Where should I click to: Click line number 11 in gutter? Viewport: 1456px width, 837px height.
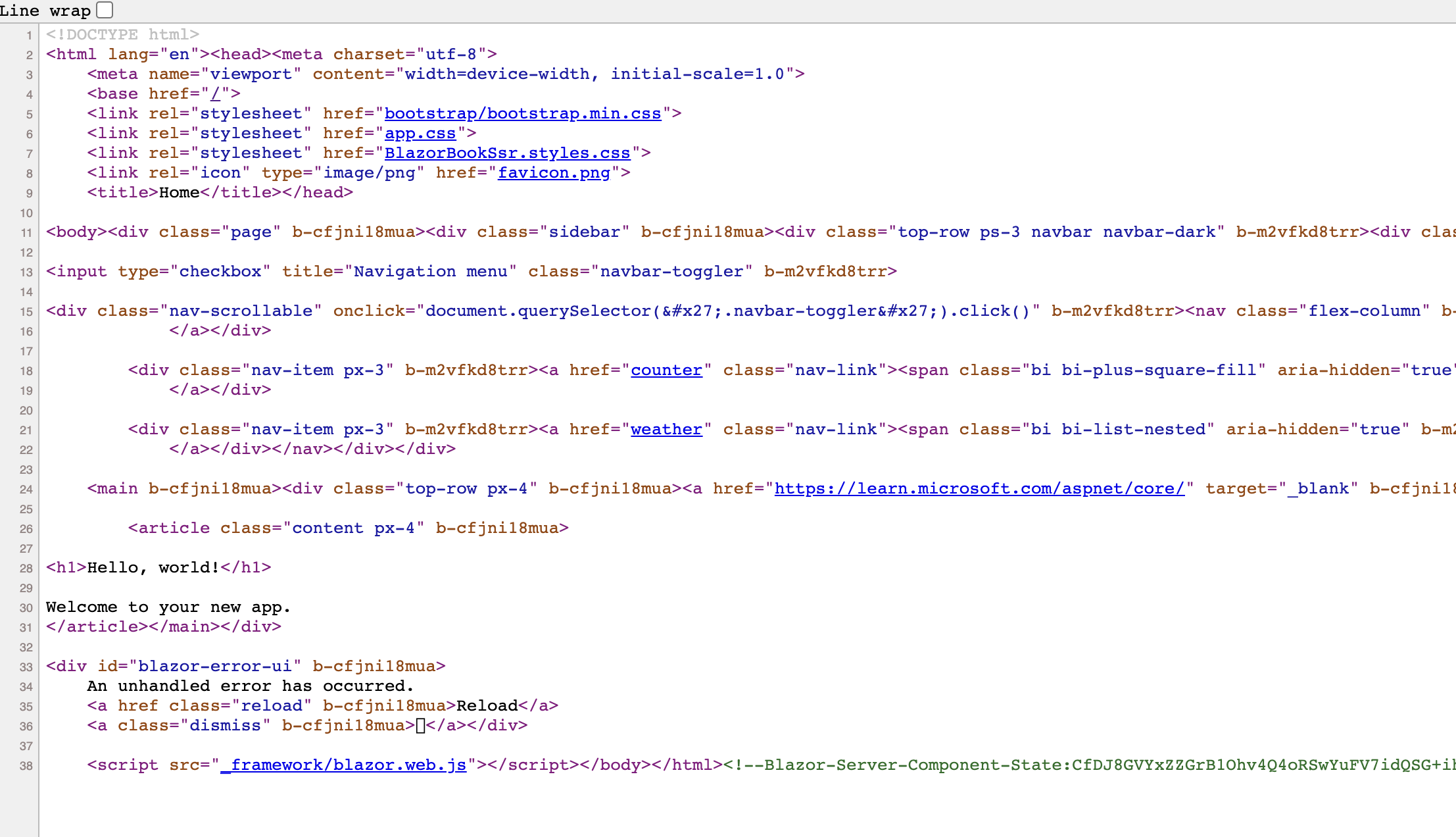click(x=26, y=233)
